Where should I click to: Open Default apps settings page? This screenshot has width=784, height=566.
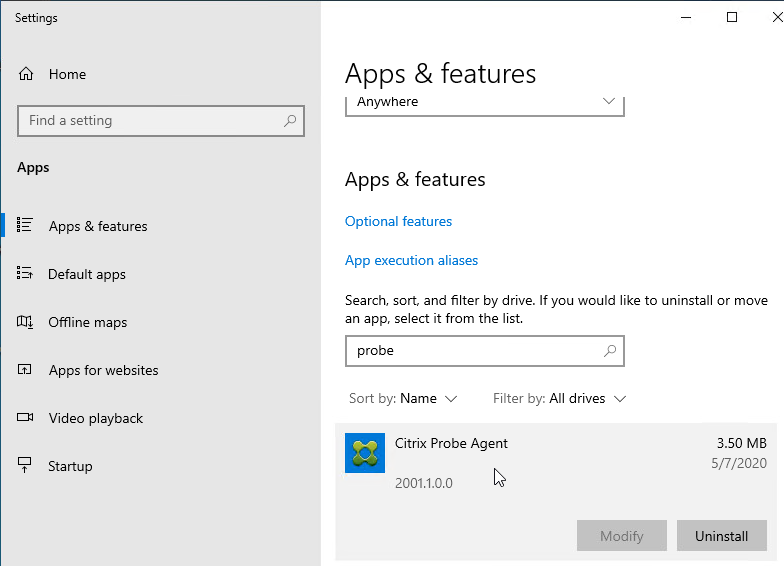86,274
